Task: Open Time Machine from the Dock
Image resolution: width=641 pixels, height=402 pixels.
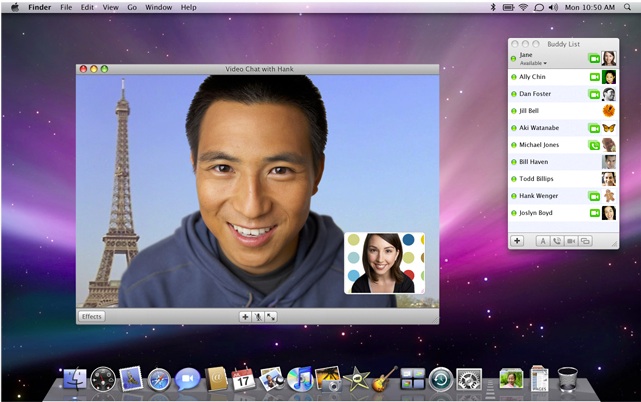Action: pyautogui.click(x=441, y=380)
